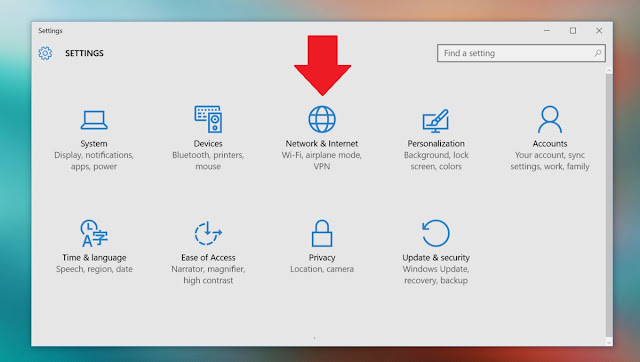
Task: Select the 'Ease of Access' label
Action: pos(208,258)
